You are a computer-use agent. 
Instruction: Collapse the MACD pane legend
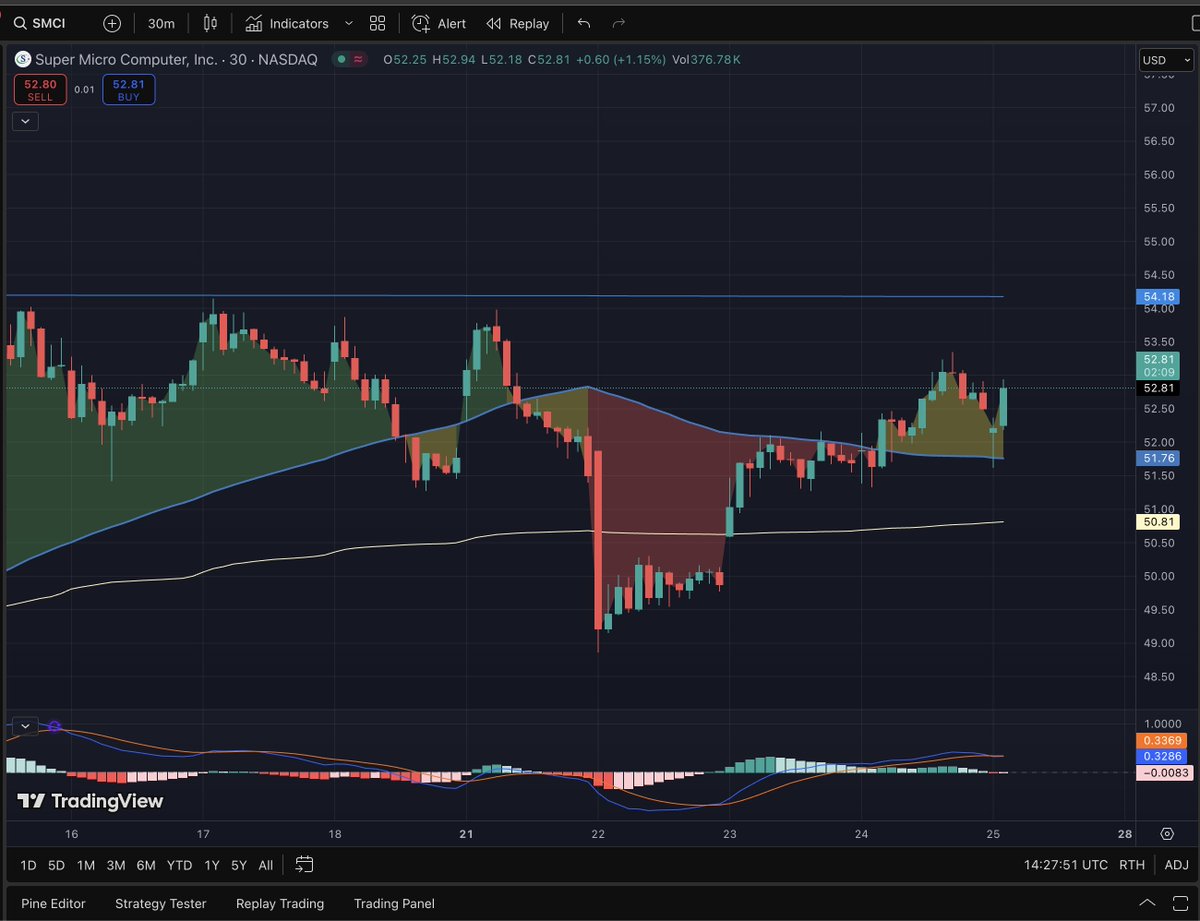coord(25,726)
